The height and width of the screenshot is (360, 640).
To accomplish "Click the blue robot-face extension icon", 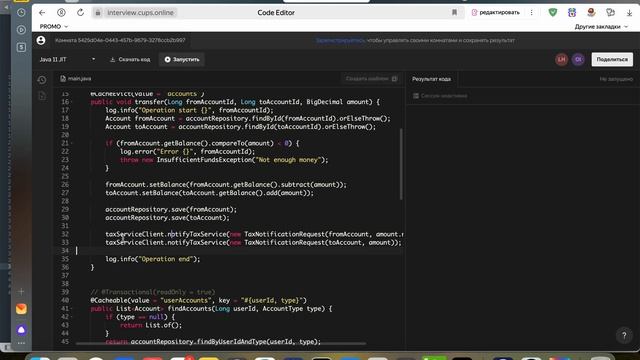I will point(572,13).
